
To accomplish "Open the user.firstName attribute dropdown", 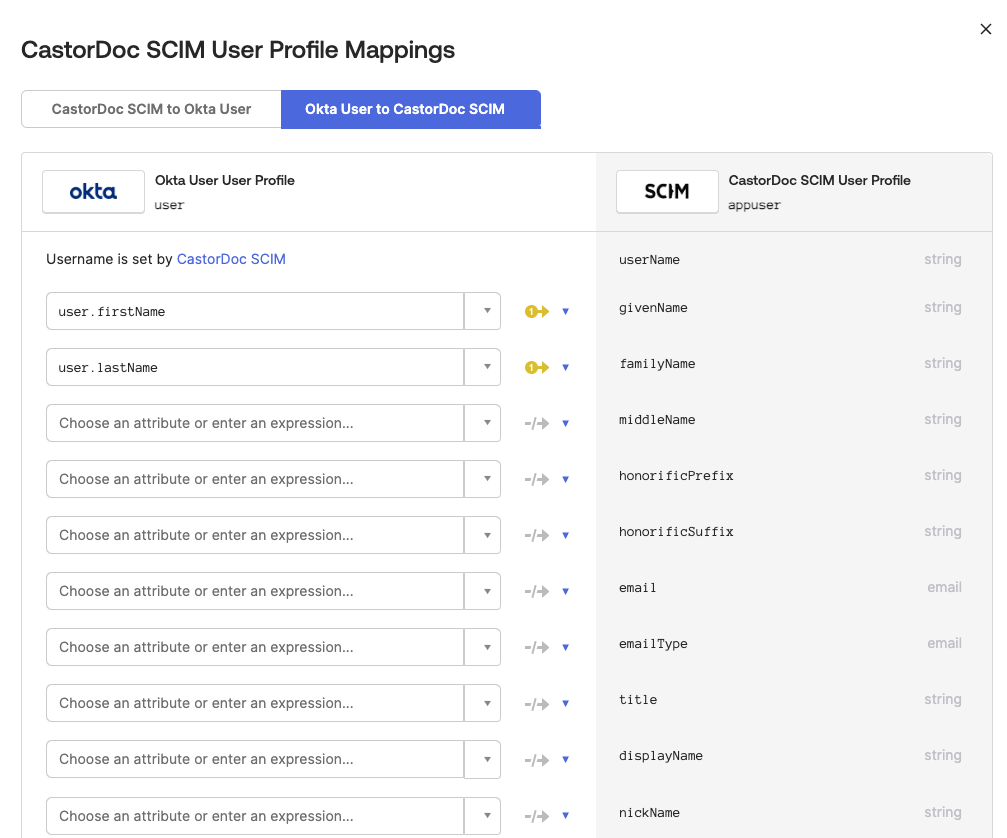I will pyautogui.click(x=485, y=311).
